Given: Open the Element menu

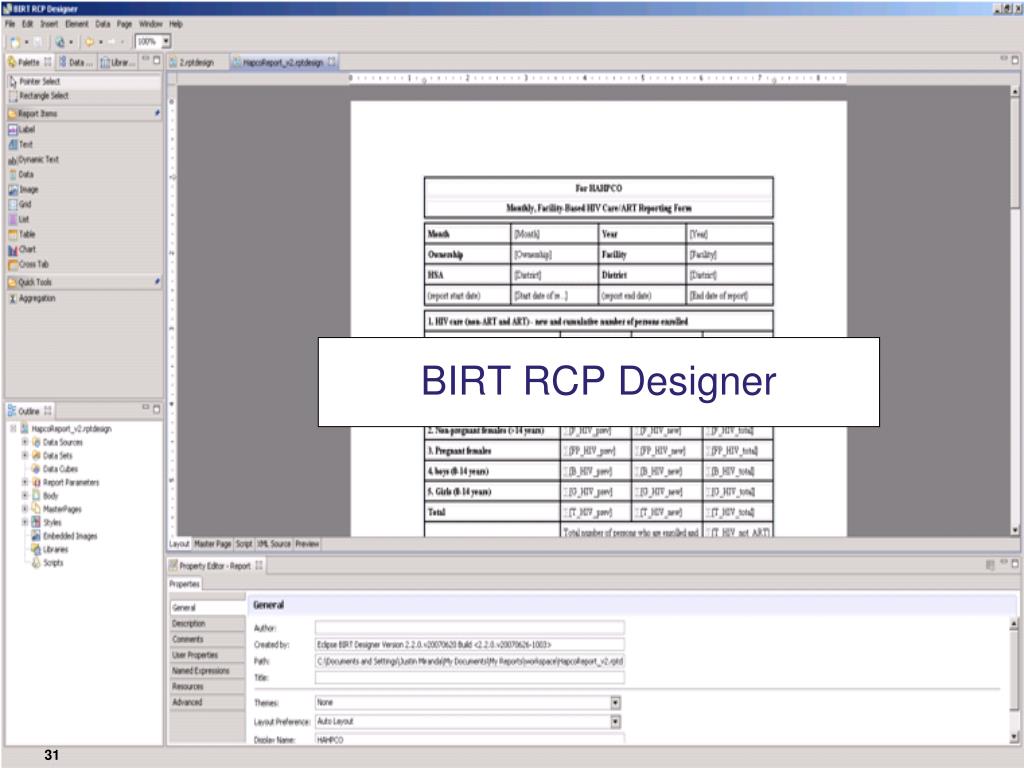Looking at the screenshot, I should (x=76, y=24).
